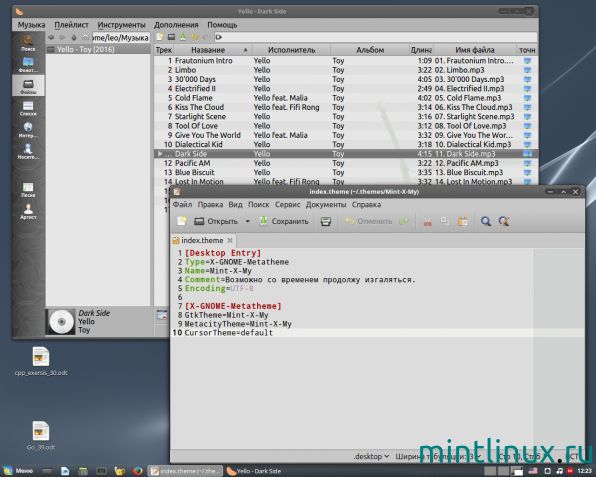Close the index.theme tab with its x

[x=230, y=240]
